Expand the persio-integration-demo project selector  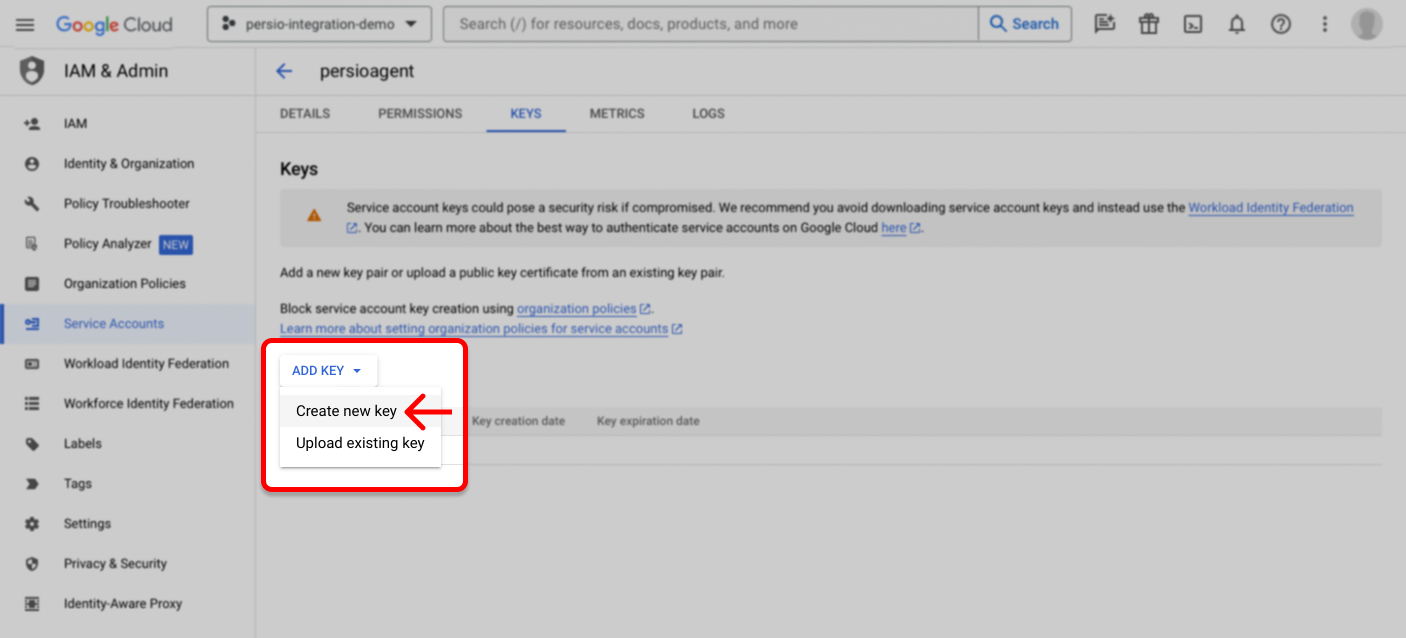click(x=319, y=24)
